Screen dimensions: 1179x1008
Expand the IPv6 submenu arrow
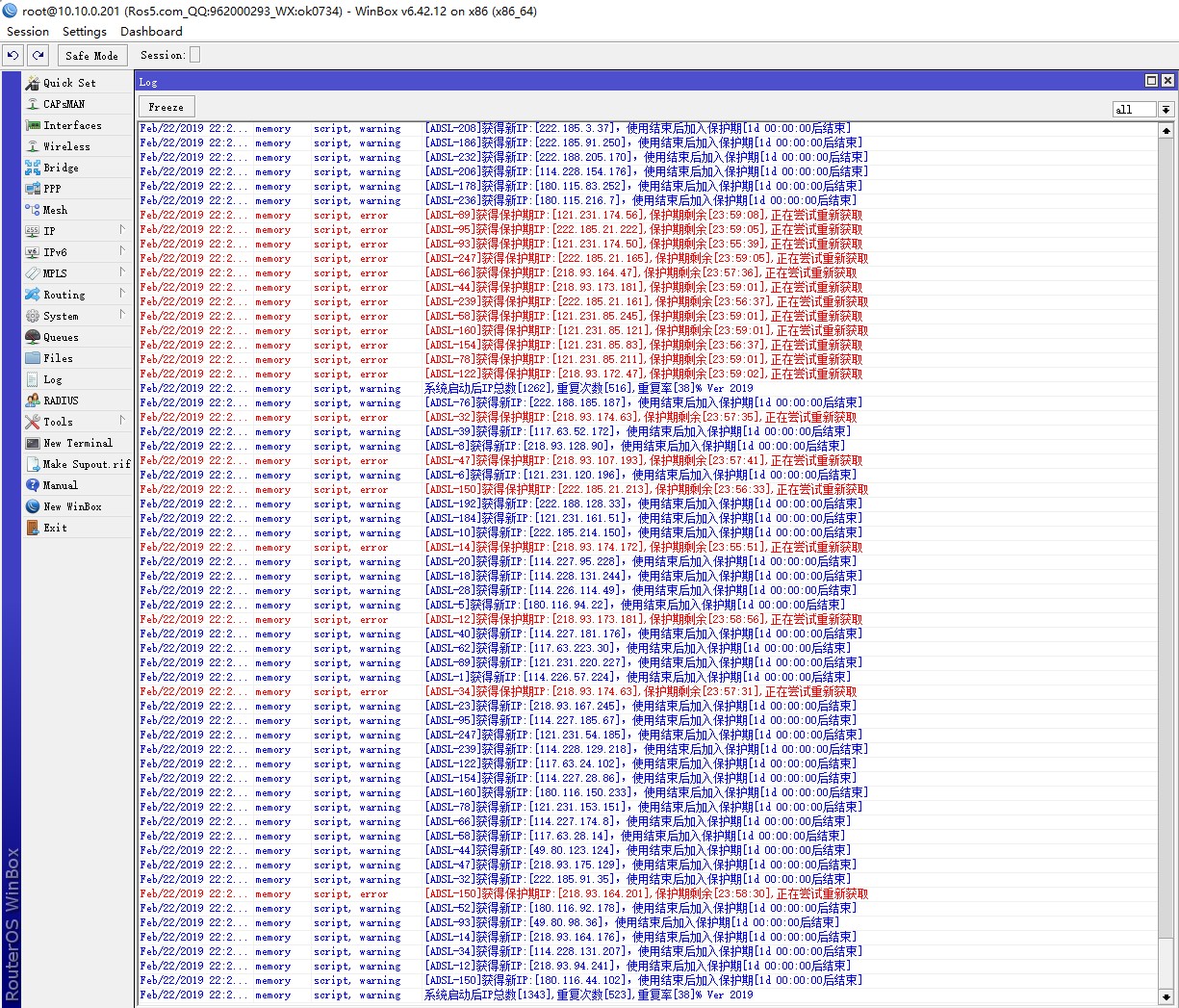(122, 251)
